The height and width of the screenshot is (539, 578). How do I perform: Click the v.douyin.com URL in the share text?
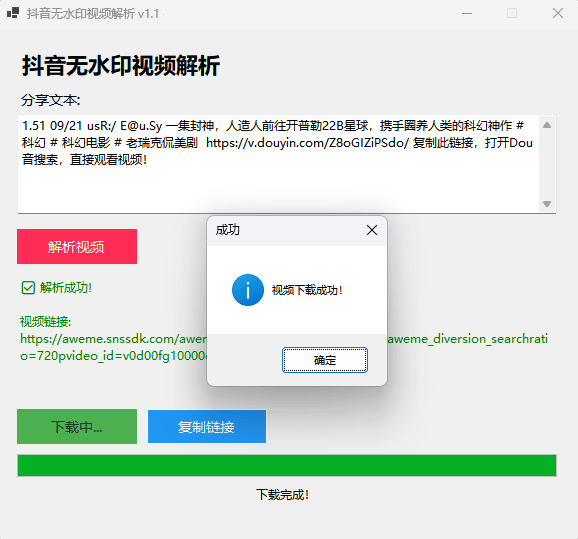click(307, 143)
